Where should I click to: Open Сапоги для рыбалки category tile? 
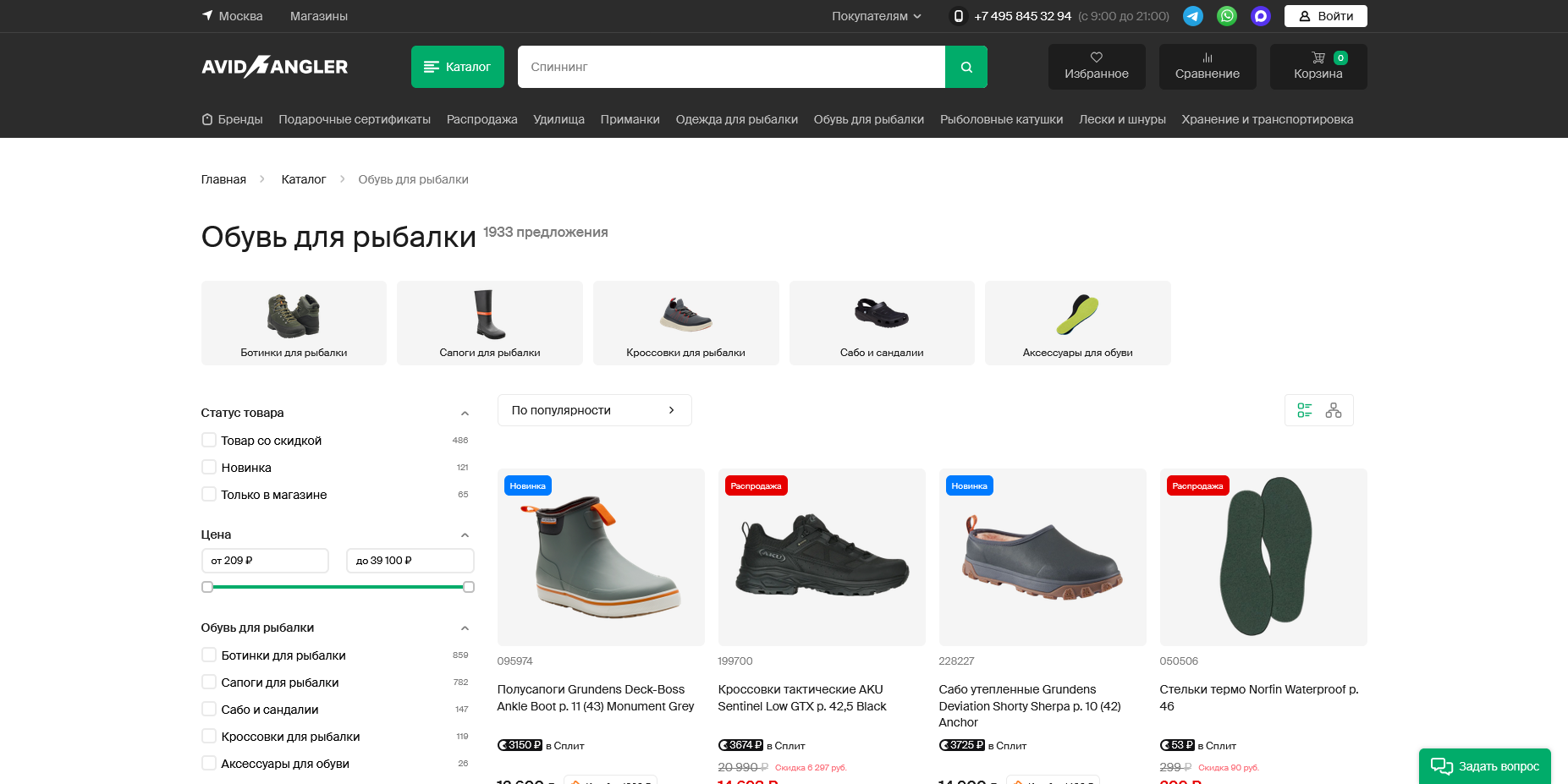click(490, 323)
